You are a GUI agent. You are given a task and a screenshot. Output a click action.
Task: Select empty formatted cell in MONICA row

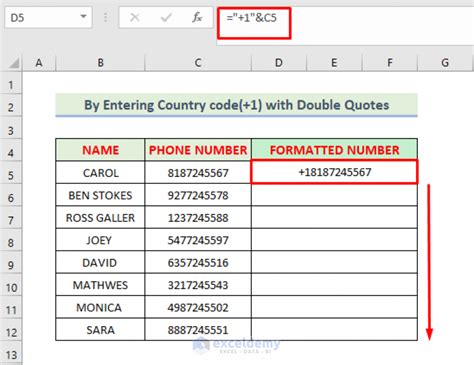click(334, 307)
